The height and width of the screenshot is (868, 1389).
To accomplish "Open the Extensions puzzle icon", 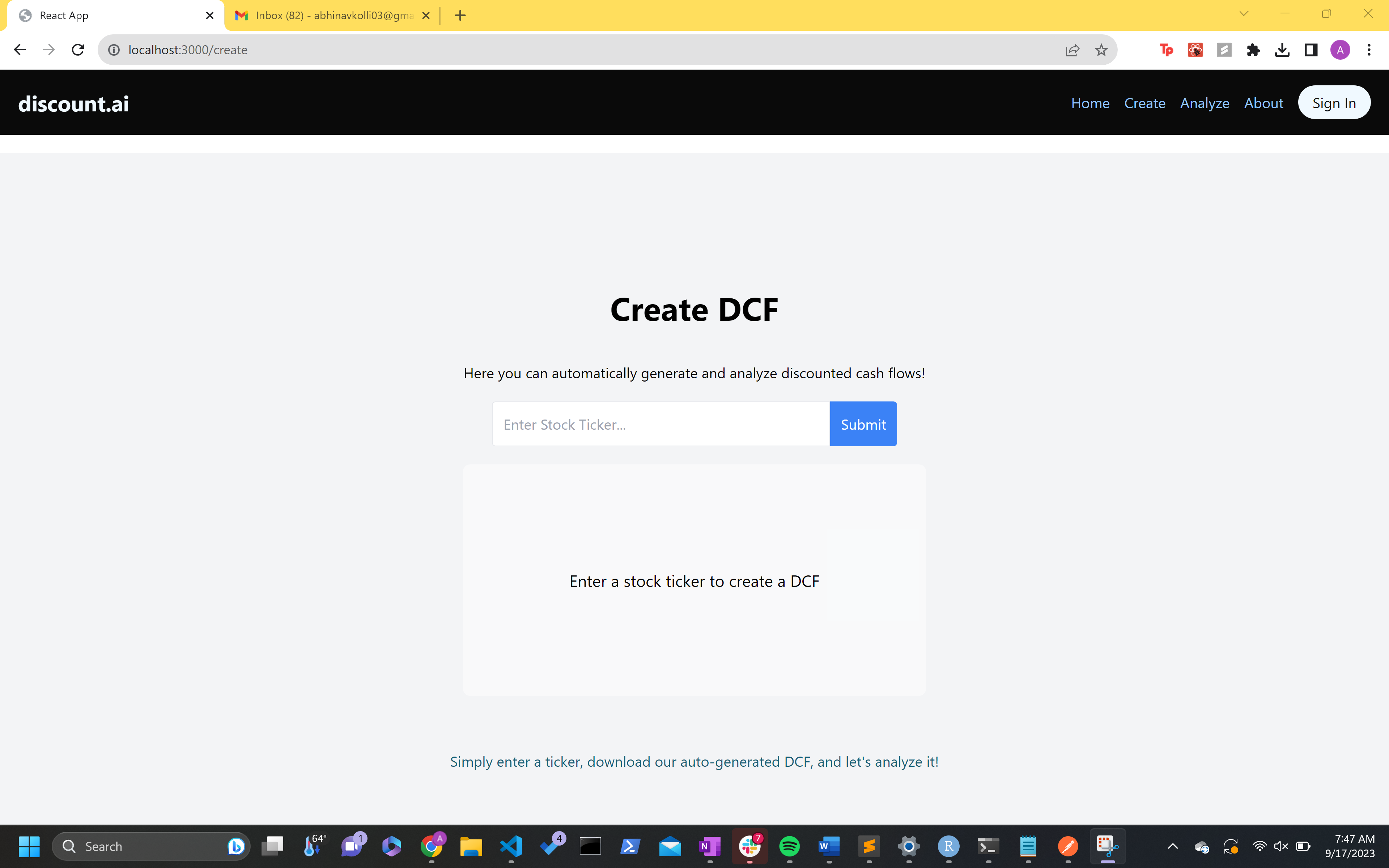I will (x=1253, y=50).
